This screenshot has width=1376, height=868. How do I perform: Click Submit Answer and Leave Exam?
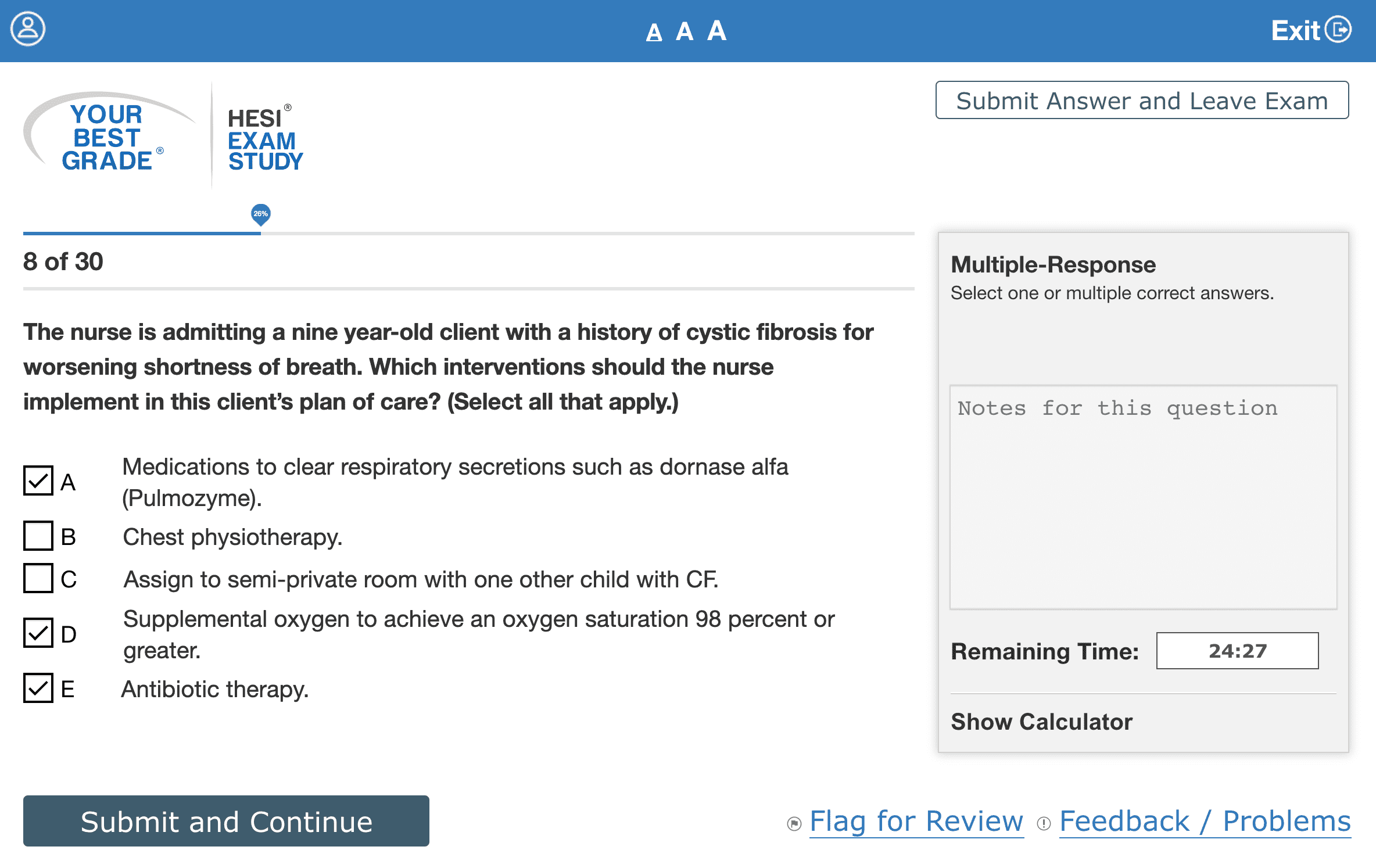pyautogui.click(x=1142, y=101)
